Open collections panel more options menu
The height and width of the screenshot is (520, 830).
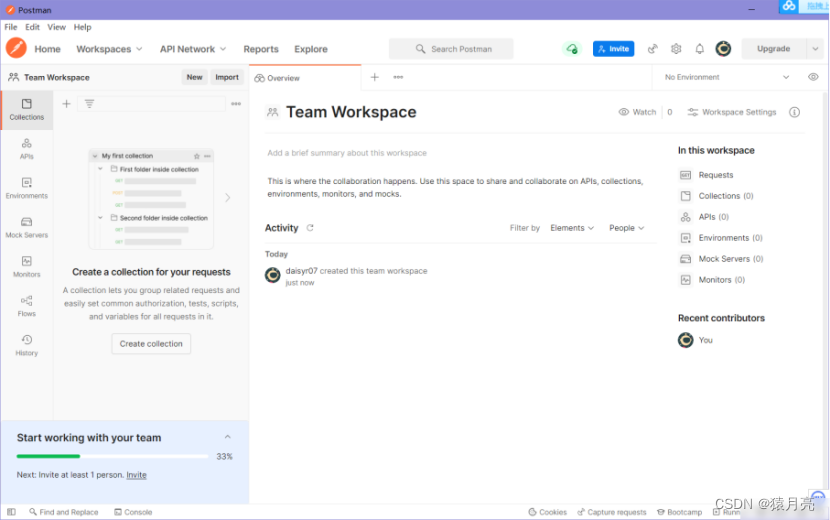pyautogui.click(x=236, y=104)
